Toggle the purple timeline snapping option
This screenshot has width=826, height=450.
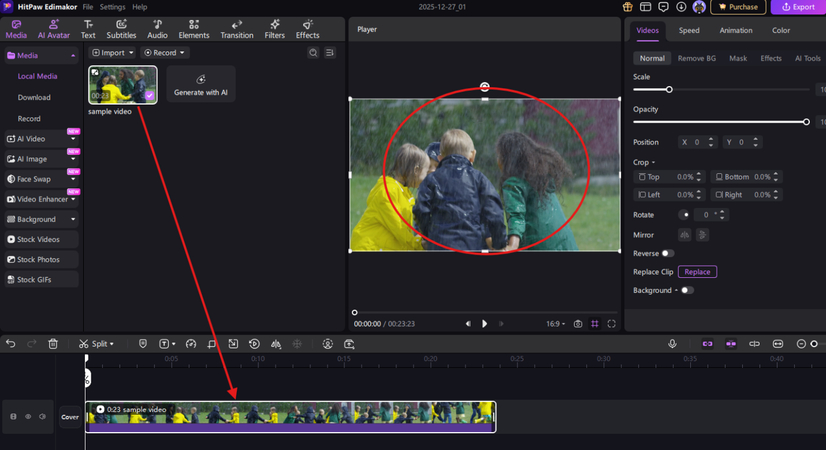tap(731, 344)
